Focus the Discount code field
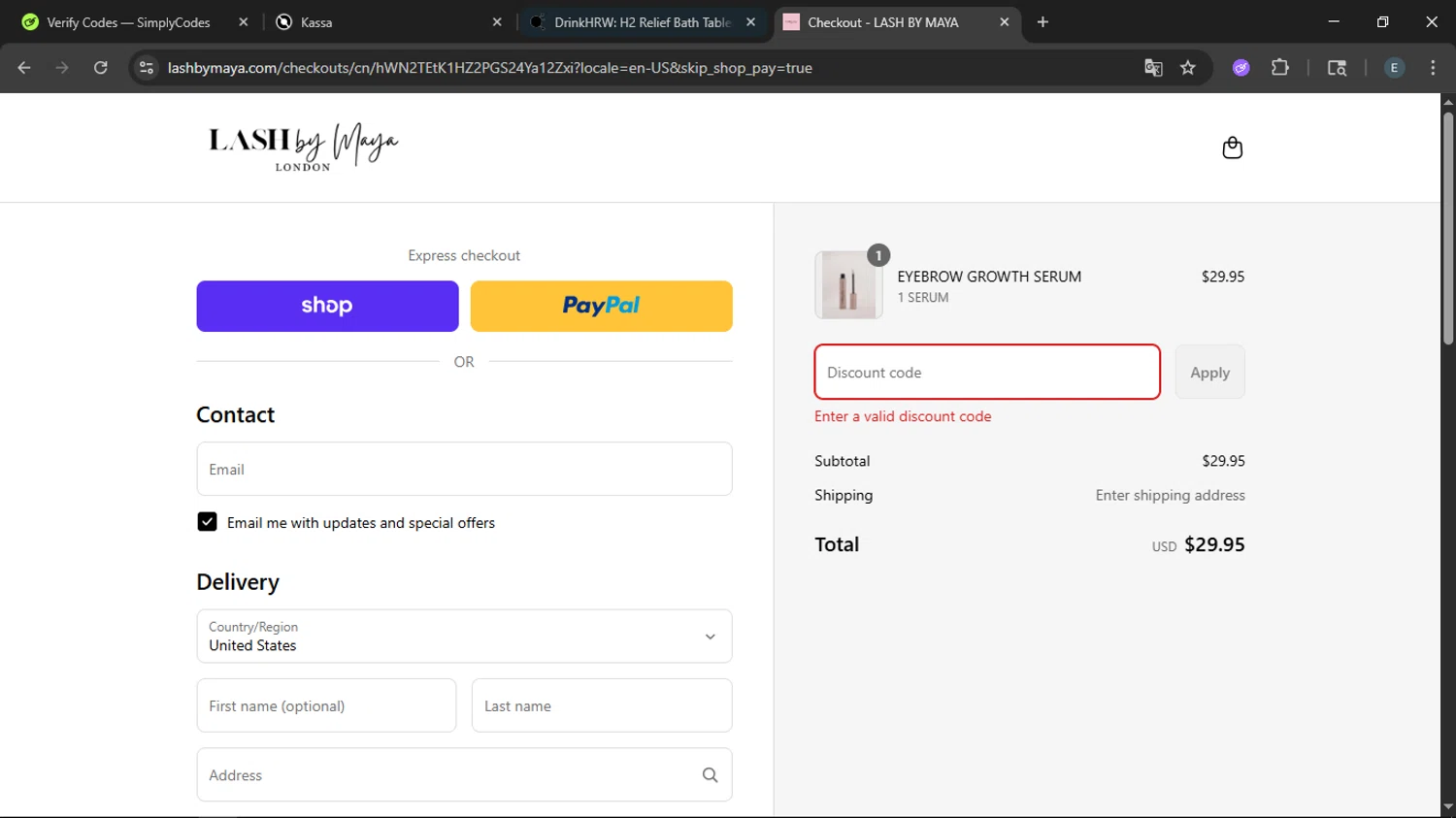The height and width of the screenshot is (818, 1456). [987, 373]
